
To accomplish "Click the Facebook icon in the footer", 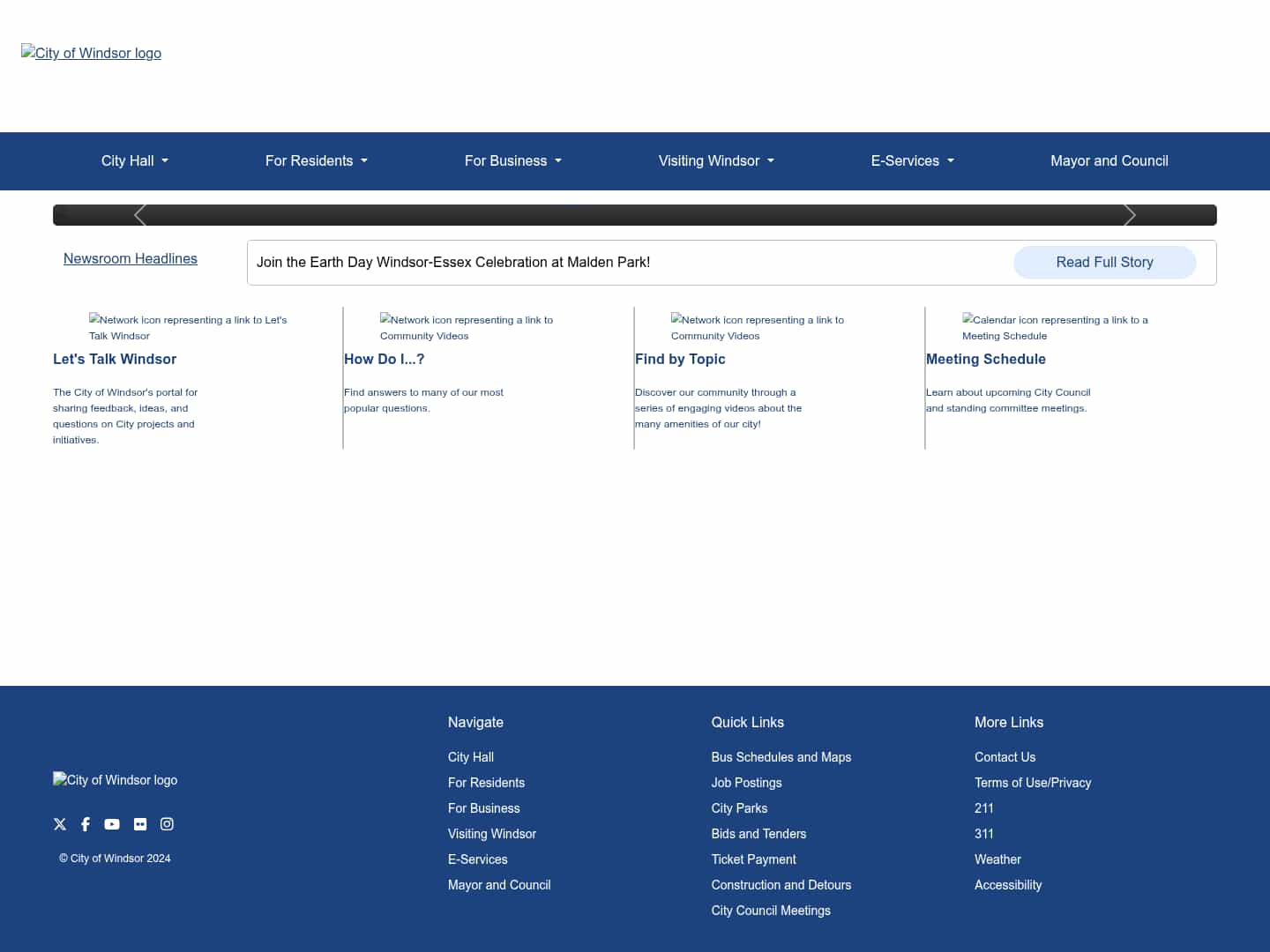I will pyautogui.click(x=85, y=824).
